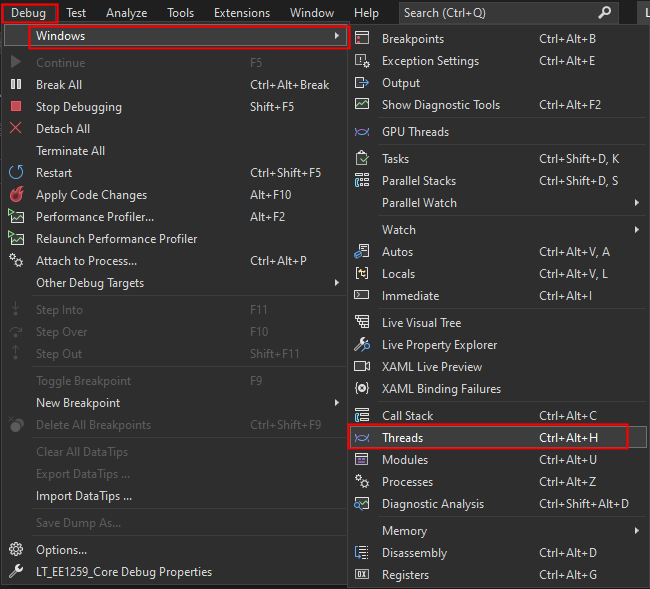
Task: Click in the Search (Ctrl+Q) field
Action: coord(508,13)
